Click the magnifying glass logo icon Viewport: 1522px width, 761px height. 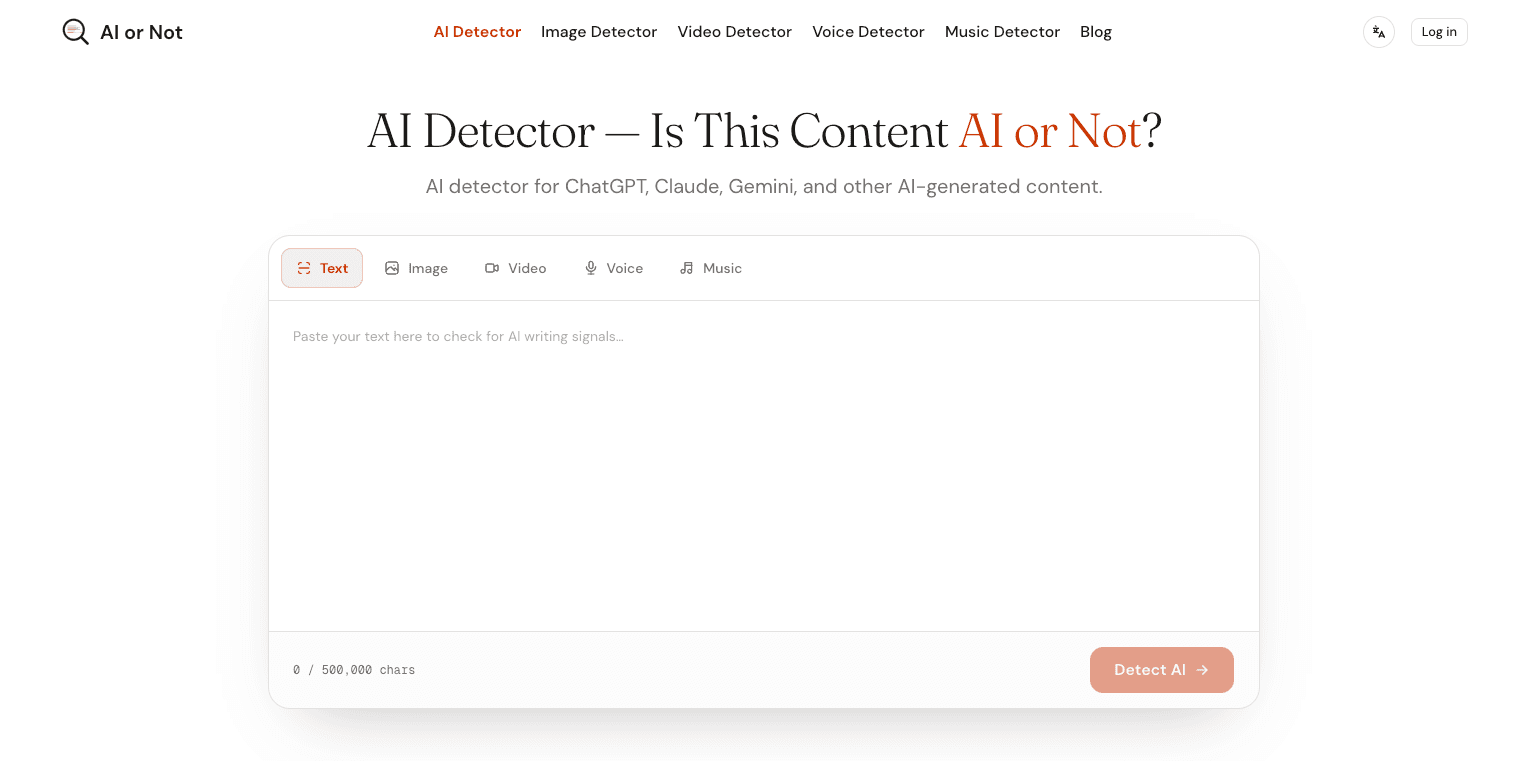coord(76,32)
